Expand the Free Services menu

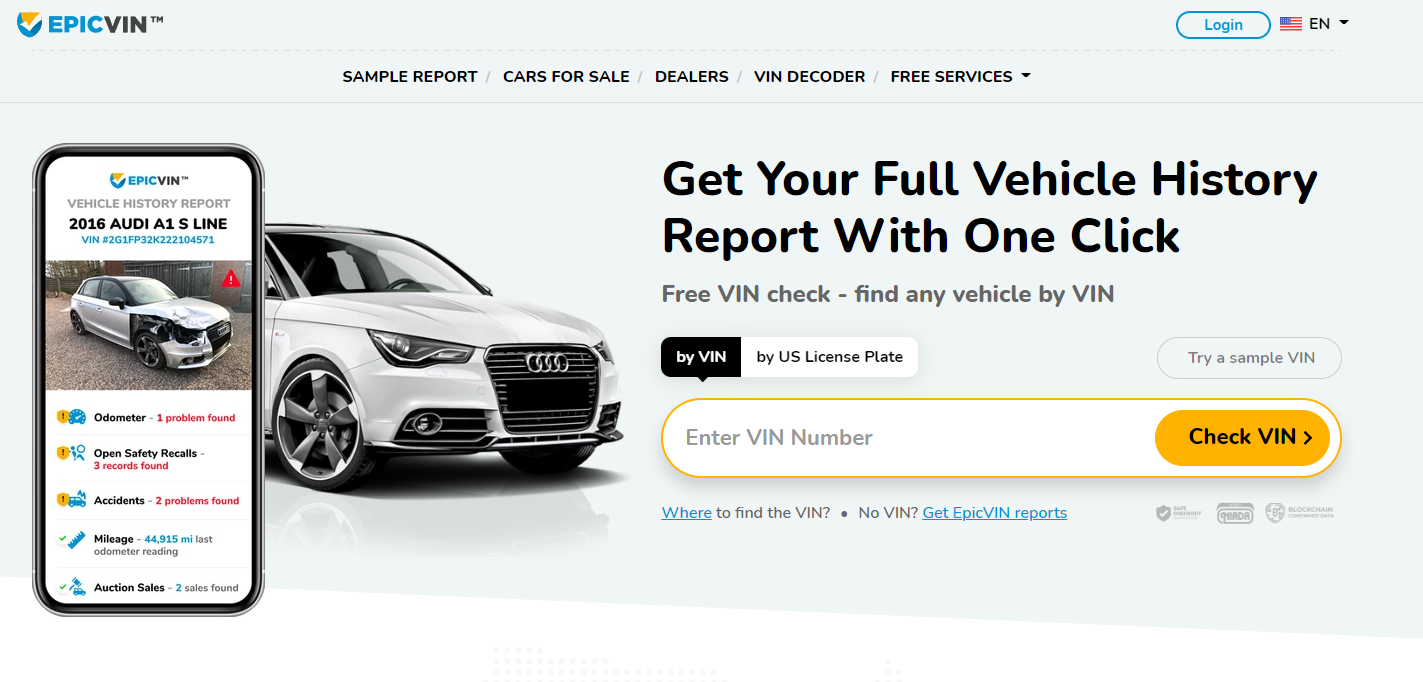960,76
